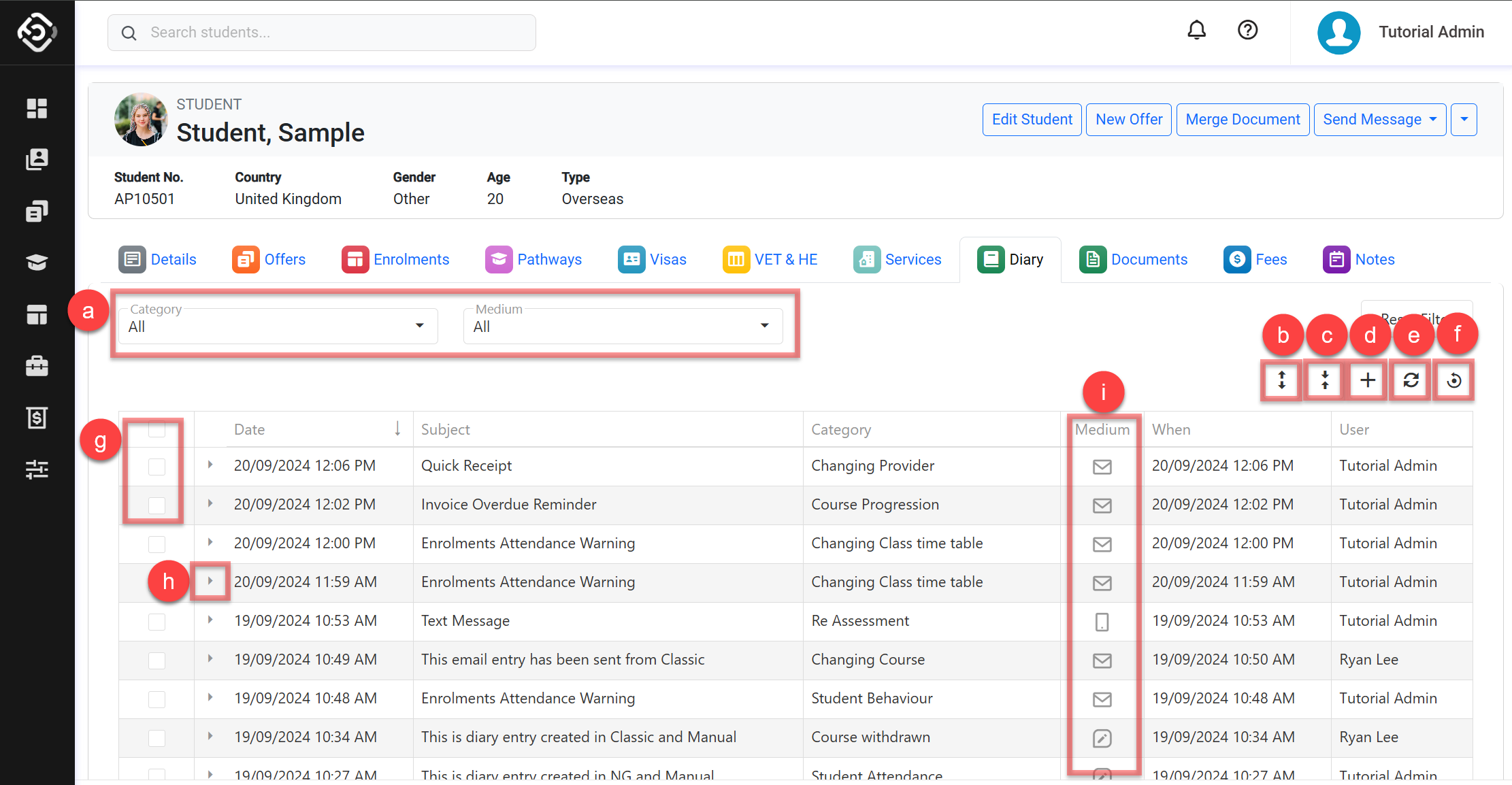Tick checkbox for 19/09/2024 10:34 AM row
The height and width of the screenshot is (785, 1512).
tap(157, 738)
